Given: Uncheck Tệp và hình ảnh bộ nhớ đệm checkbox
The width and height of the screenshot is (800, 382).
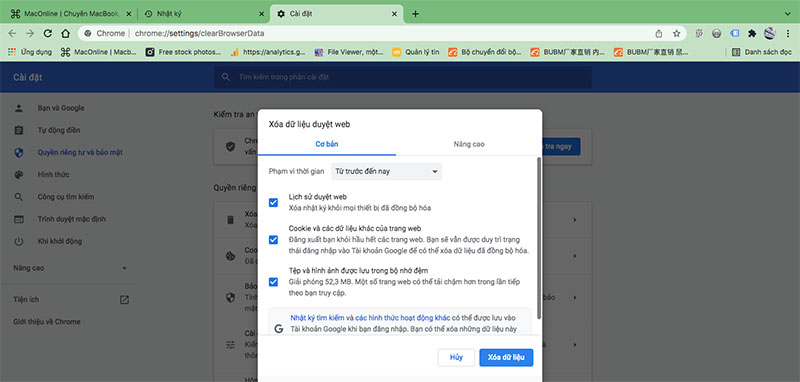Looking at the screenshot, I should coord(273,282).
